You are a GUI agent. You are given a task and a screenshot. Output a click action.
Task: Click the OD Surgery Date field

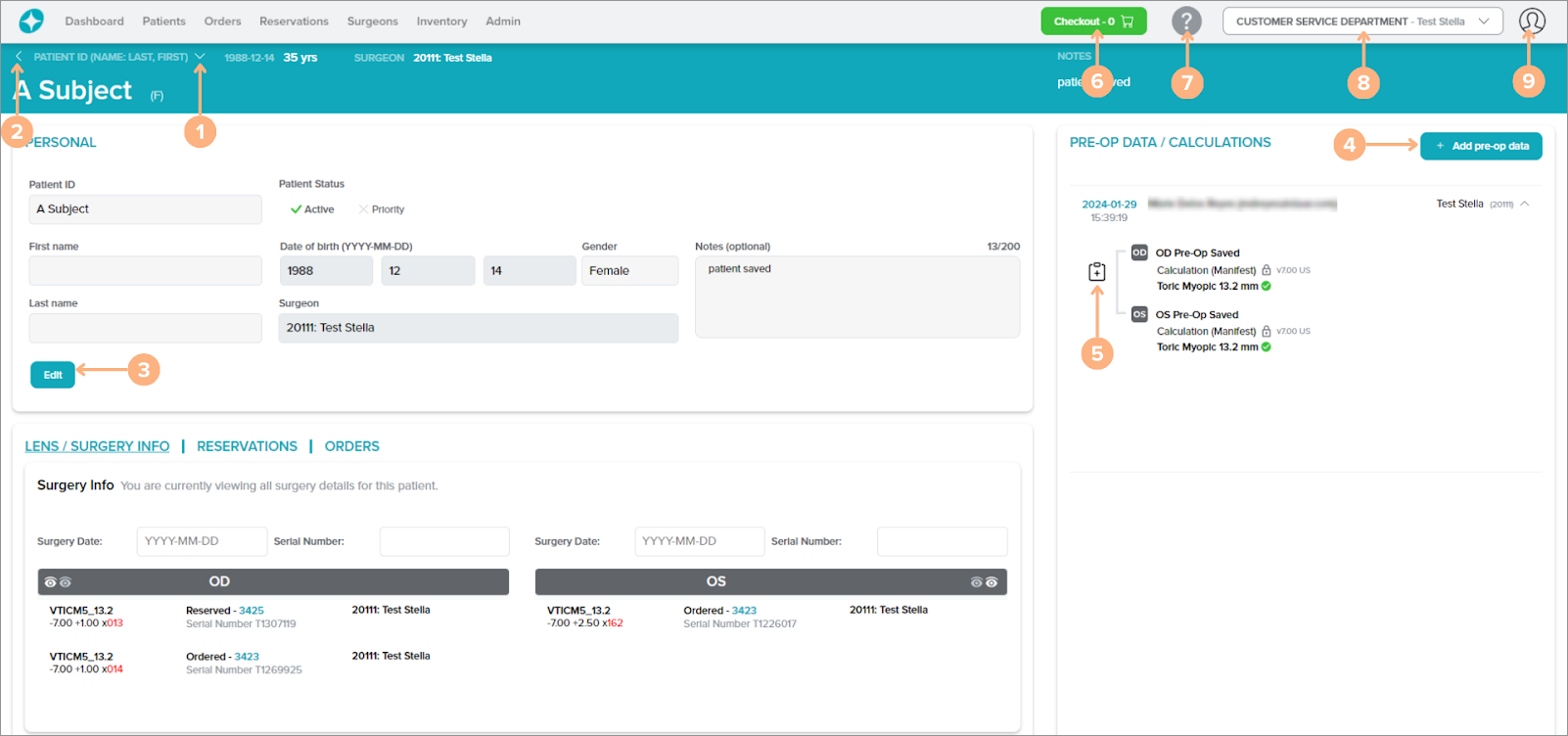pyautogui.click(x=202, y=541)
